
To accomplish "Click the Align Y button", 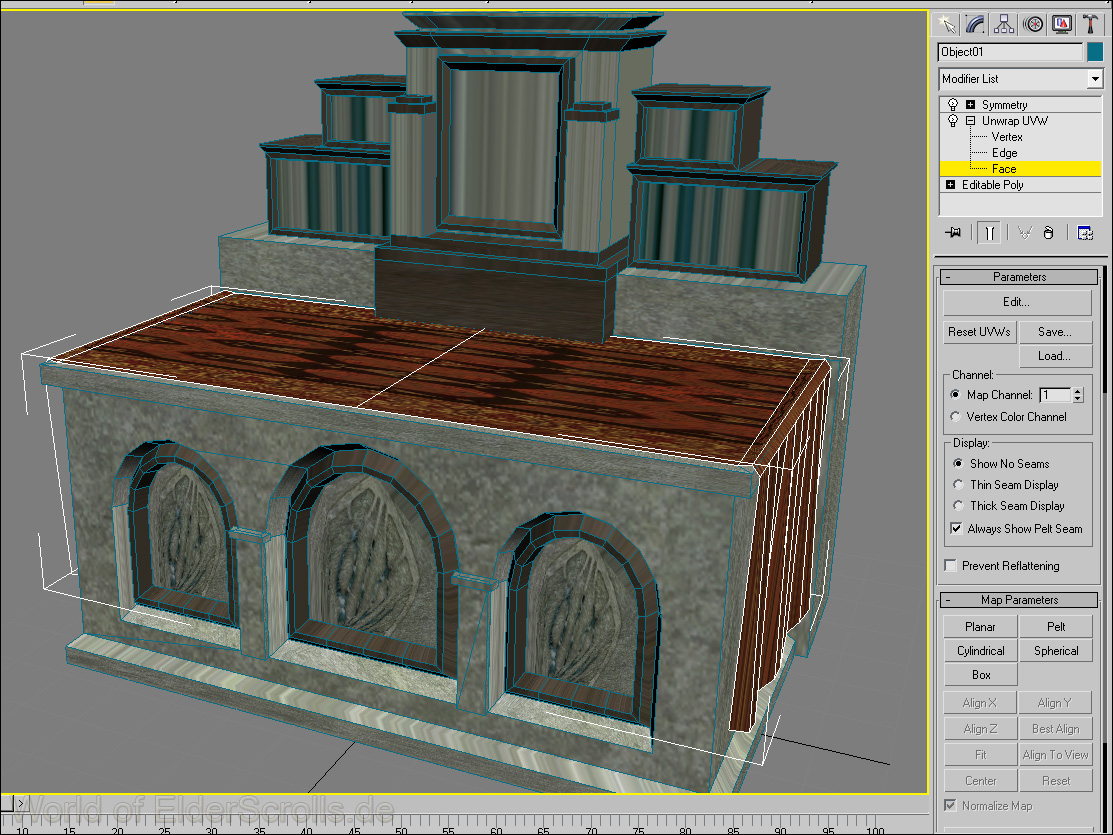I will tap(1056, 703).
